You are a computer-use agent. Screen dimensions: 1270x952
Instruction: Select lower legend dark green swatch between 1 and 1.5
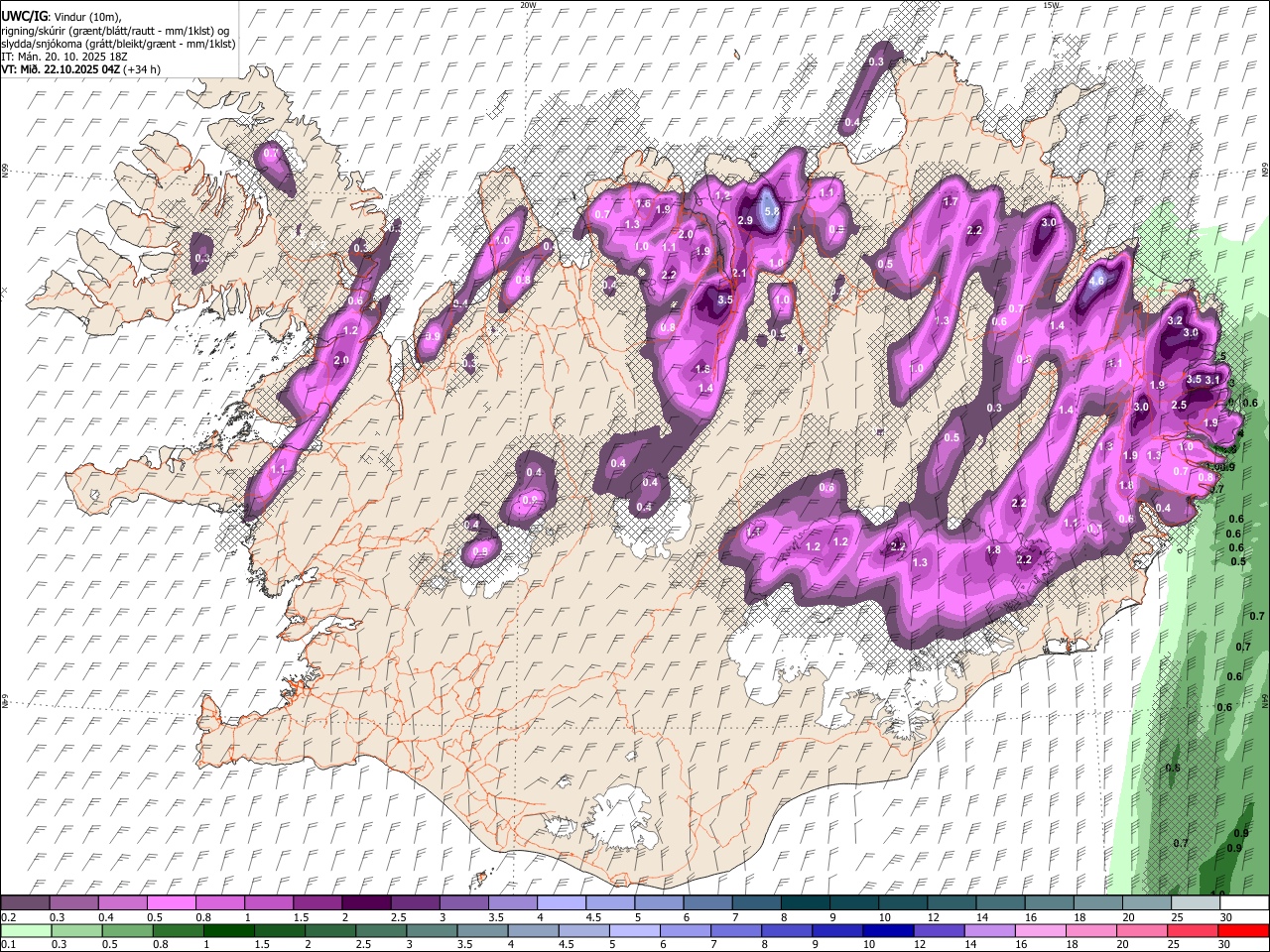229,930
